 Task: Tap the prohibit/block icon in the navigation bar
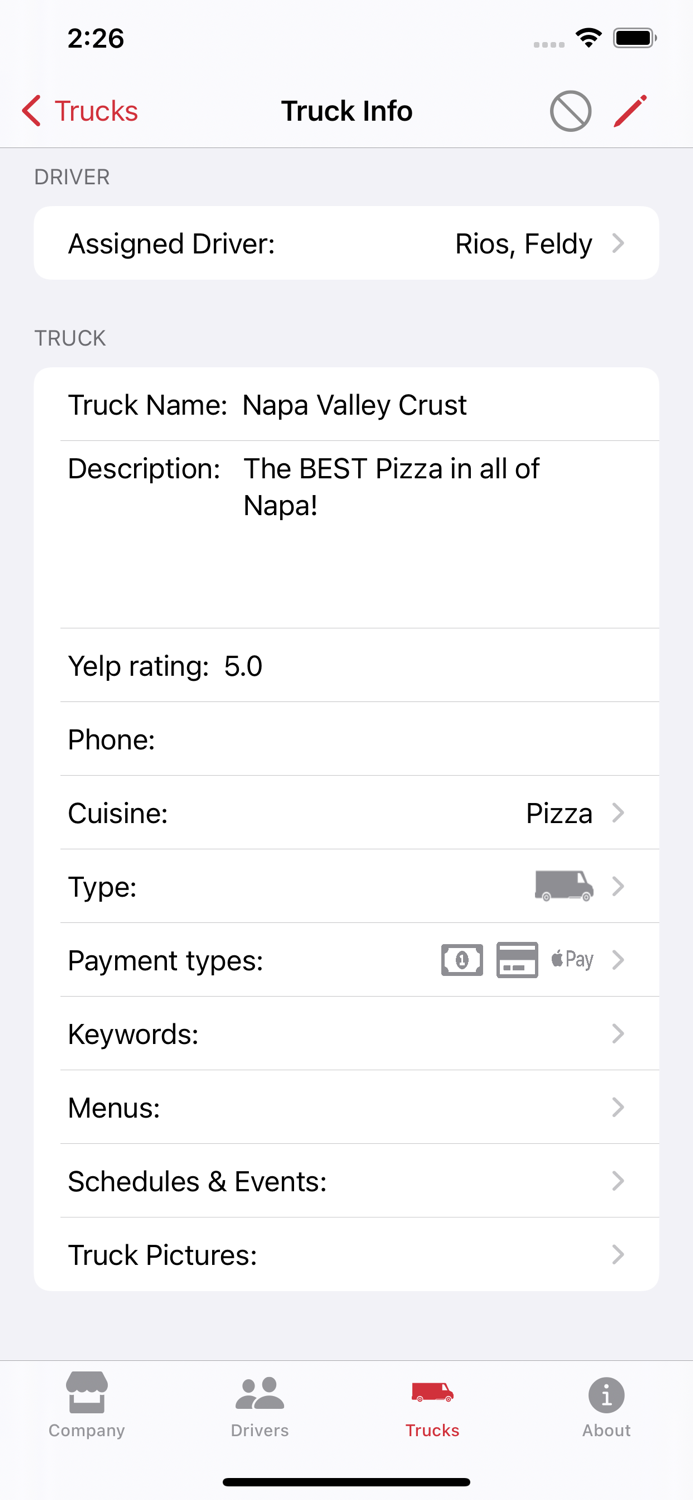pos(570,110)
